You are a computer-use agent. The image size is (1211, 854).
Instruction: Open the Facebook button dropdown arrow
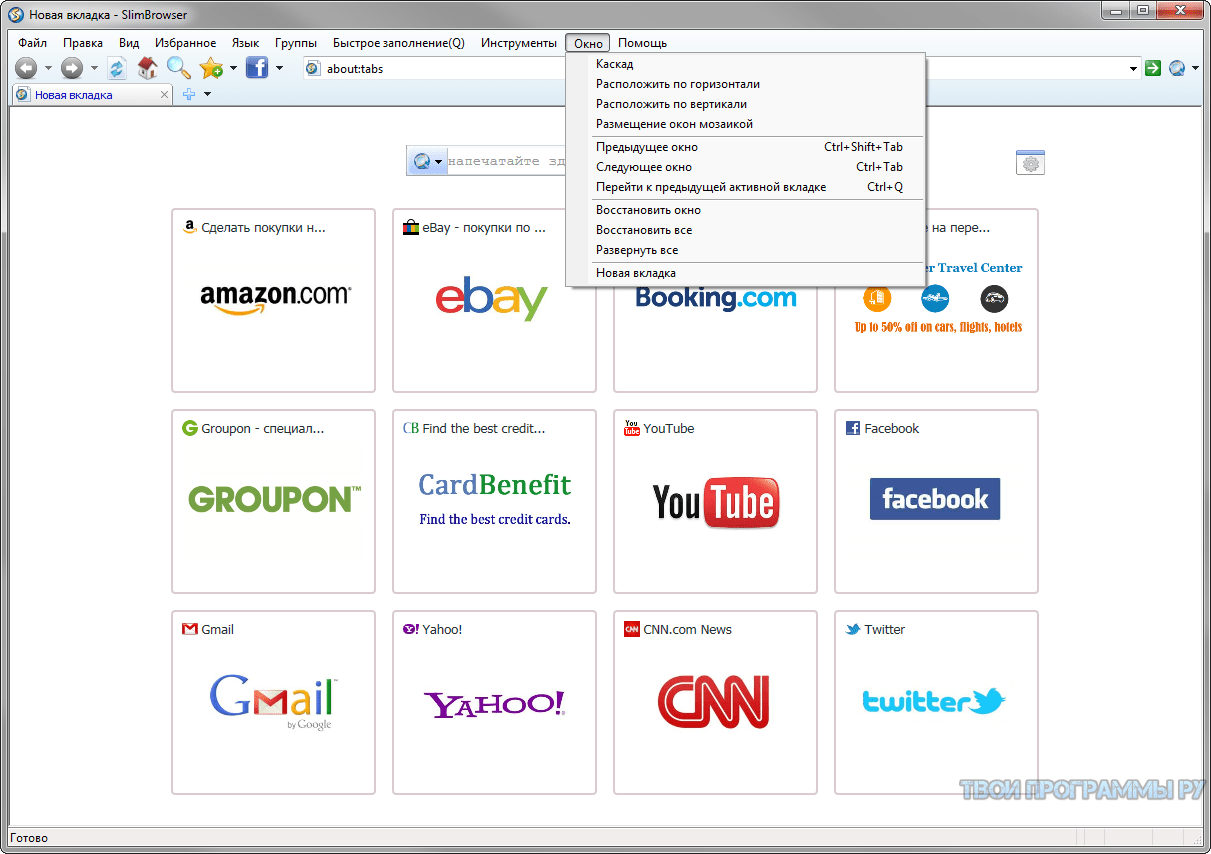coord(280,69)
